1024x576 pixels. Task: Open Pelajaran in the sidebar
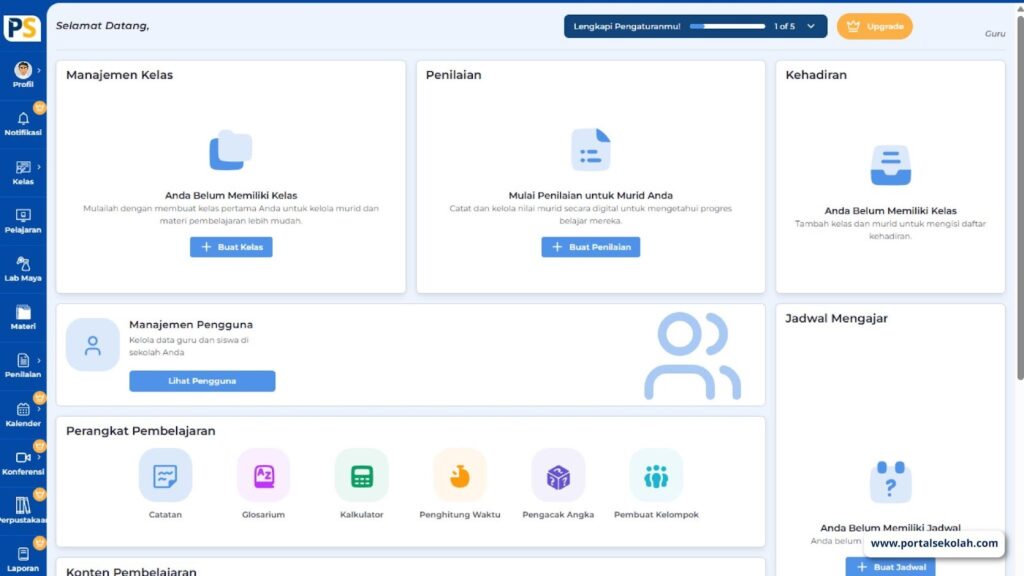23,219
